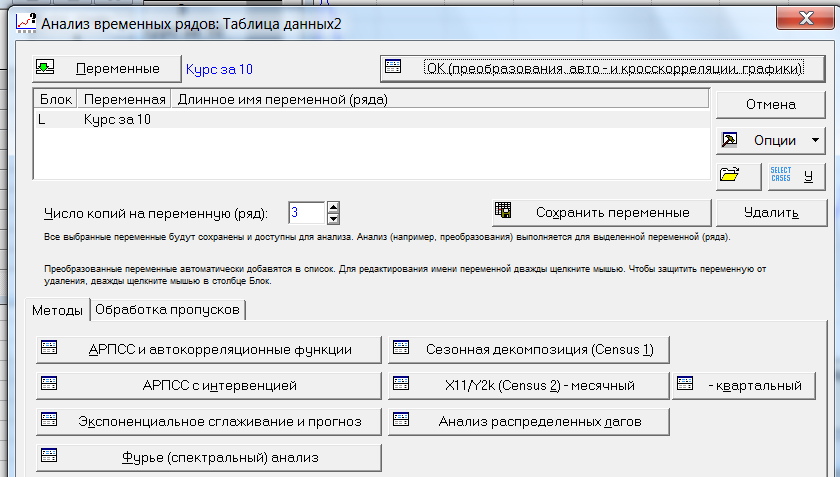Click the green variables icon on Переменные
Viewport: 840px width, 477px height.
pos(45,67)
